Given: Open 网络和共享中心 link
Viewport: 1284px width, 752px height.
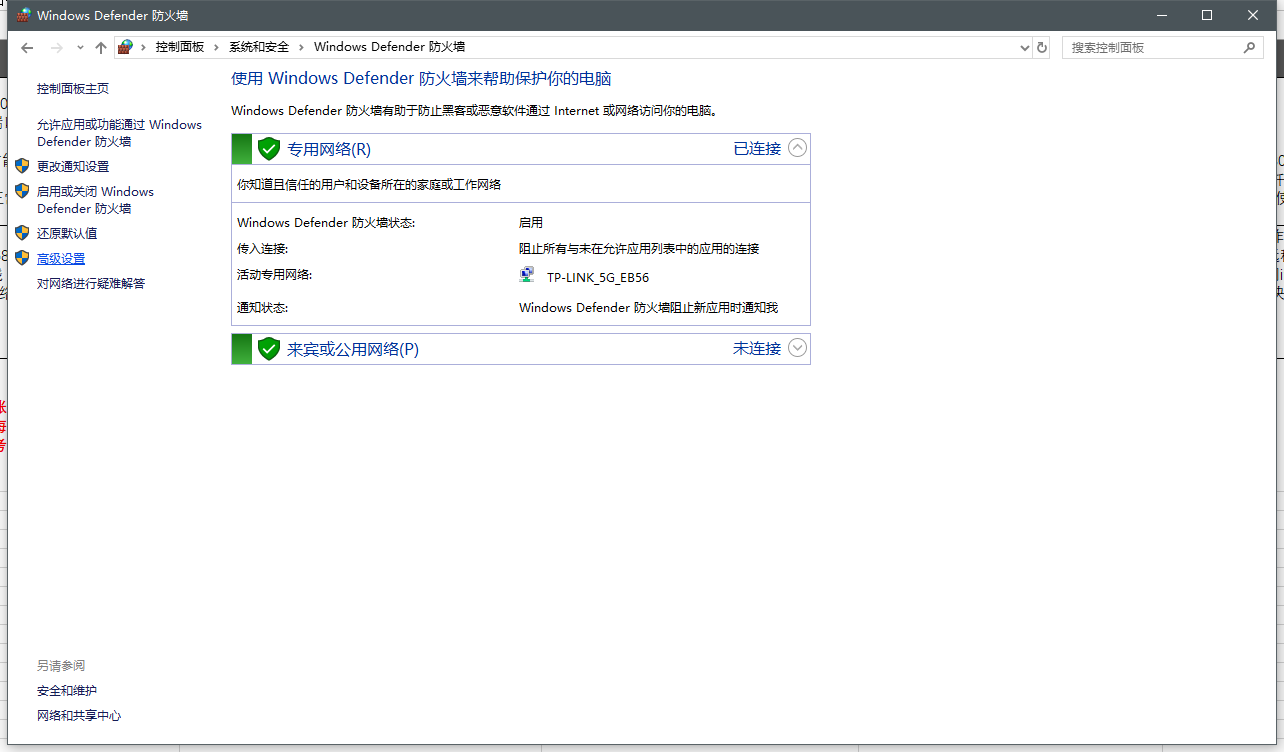Looking at the screenshot, I should click(79, 716).
